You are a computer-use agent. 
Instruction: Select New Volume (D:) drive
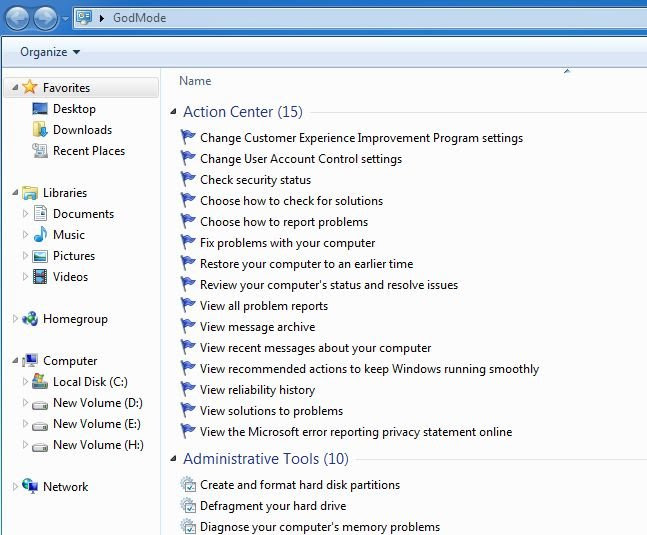pyautogui.click(x=98, y=403)
